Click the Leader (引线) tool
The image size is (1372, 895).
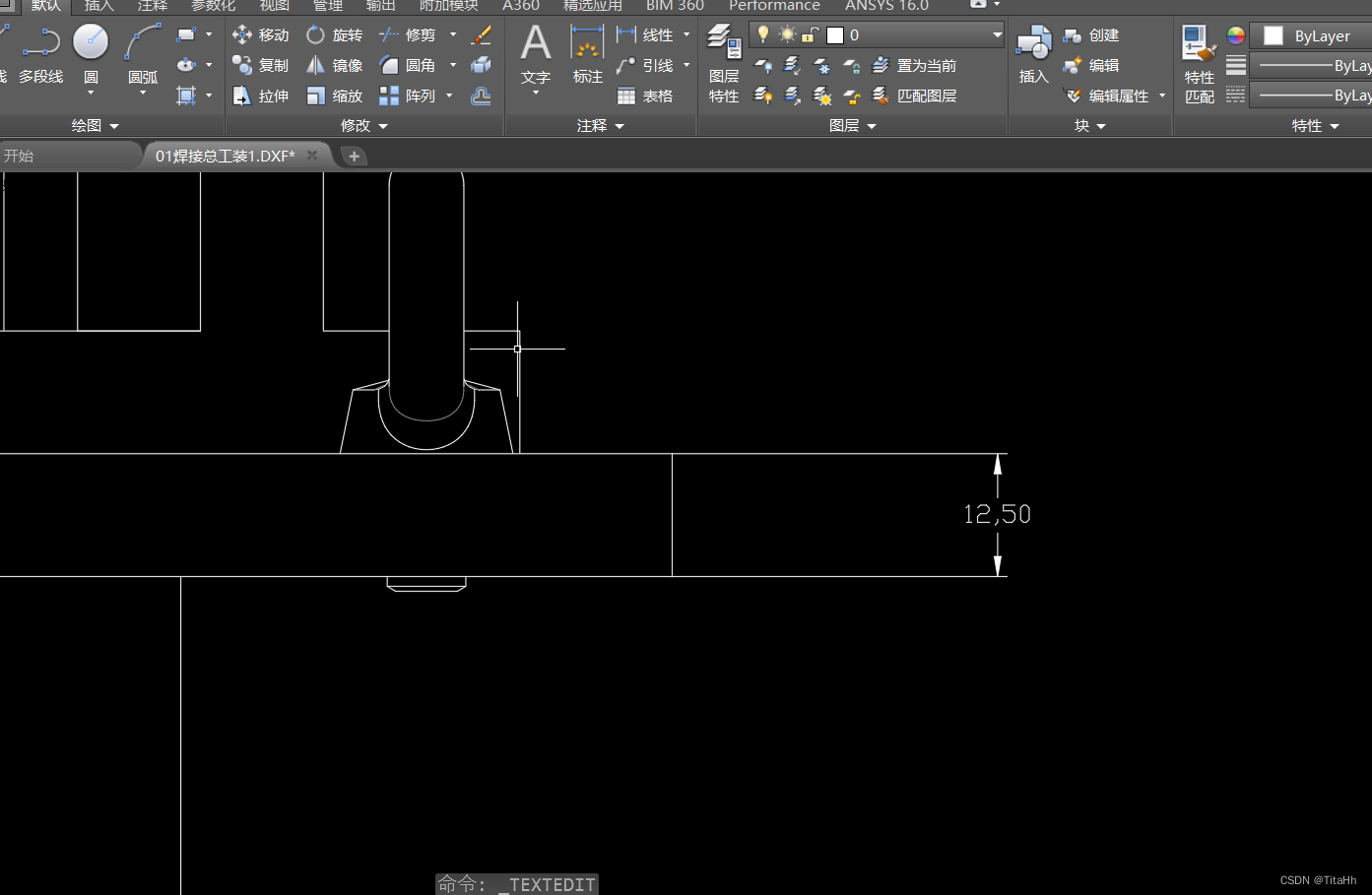(645, 65)
